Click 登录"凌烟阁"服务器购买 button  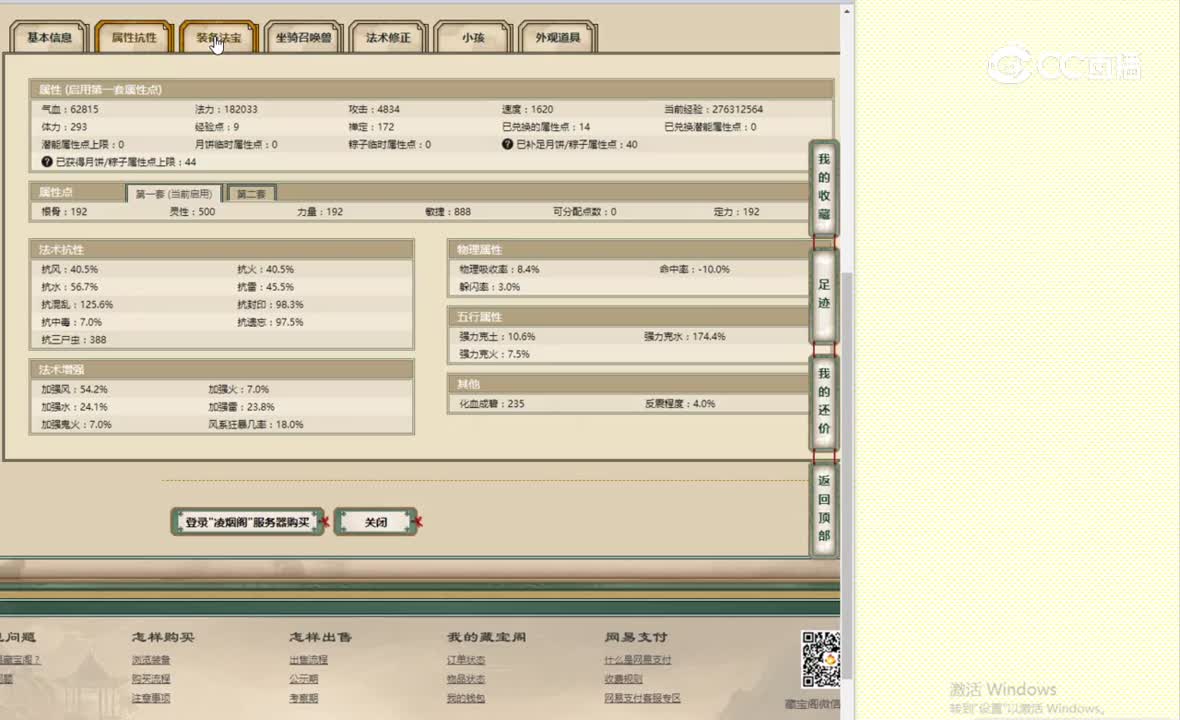coord(248,522)
